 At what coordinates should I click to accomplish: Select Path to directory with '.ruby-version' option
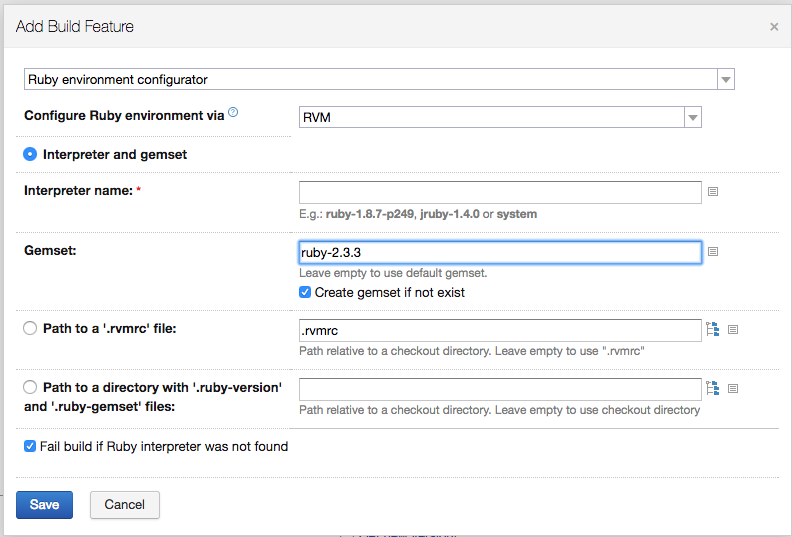(30, 387)
